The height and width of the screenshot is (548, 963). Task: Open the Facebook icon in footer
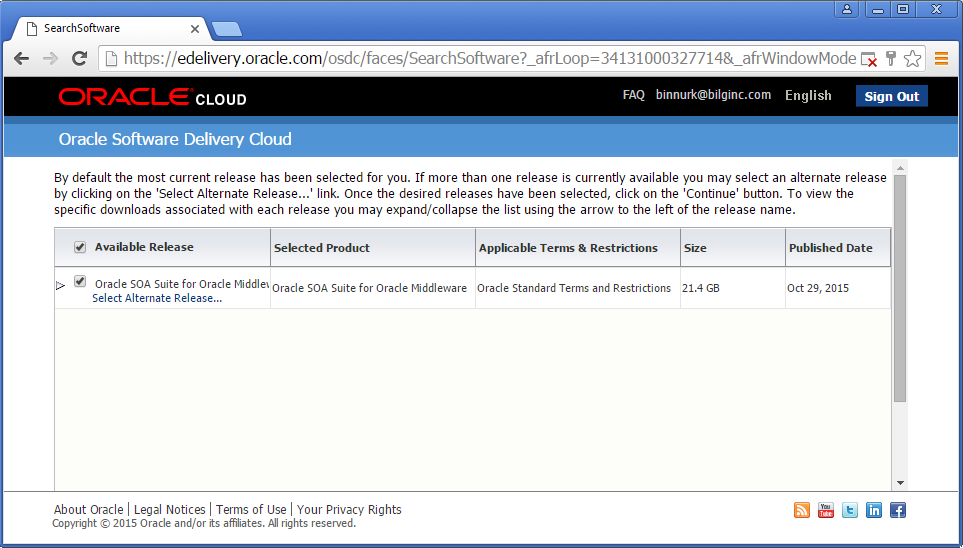click(x=897, y=510)
